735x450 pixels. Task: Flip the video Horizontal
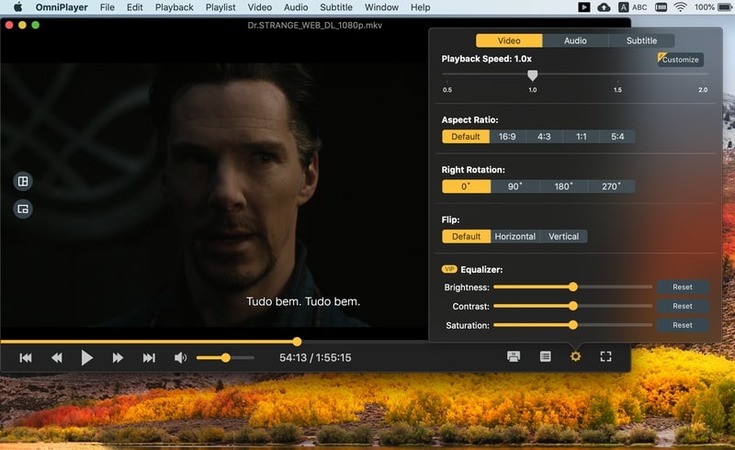pyautogui.click(x=515, y=236)
